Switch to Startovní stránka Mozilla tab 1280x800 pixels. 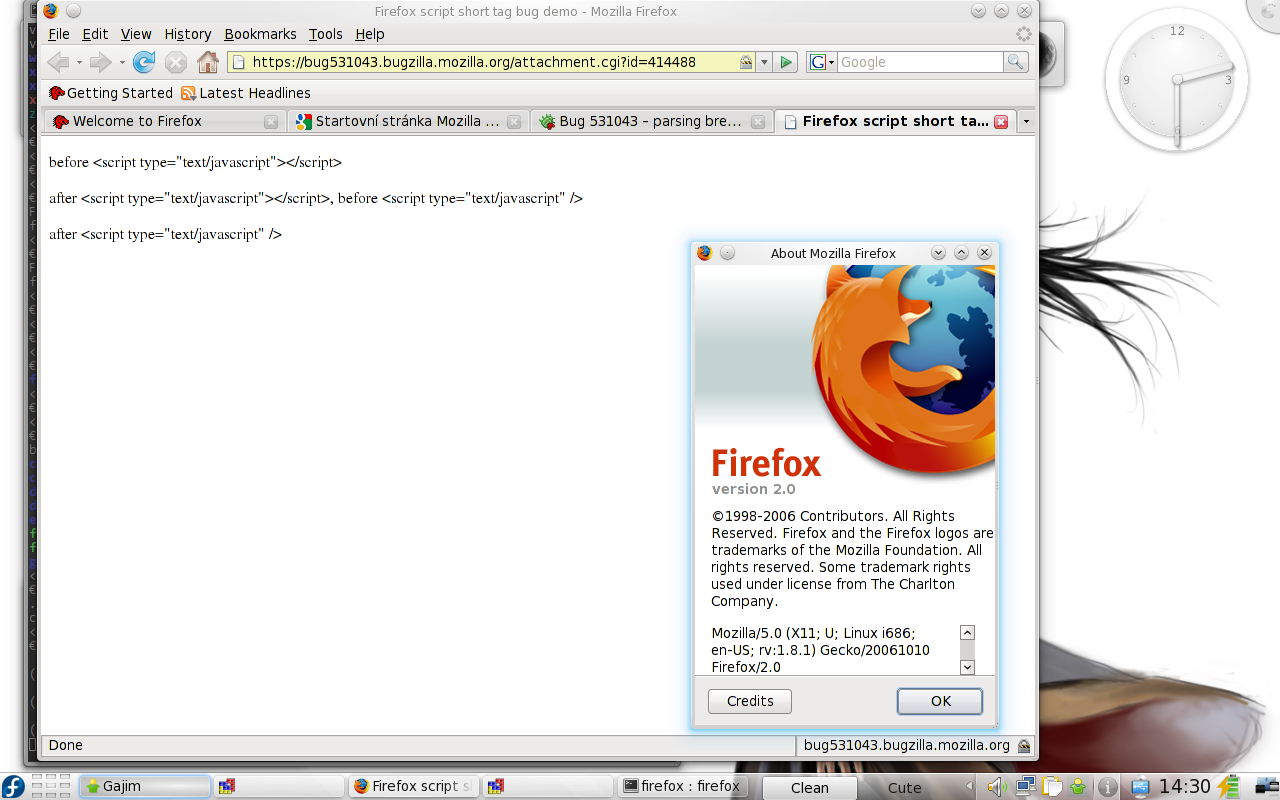tap(407, 122)
